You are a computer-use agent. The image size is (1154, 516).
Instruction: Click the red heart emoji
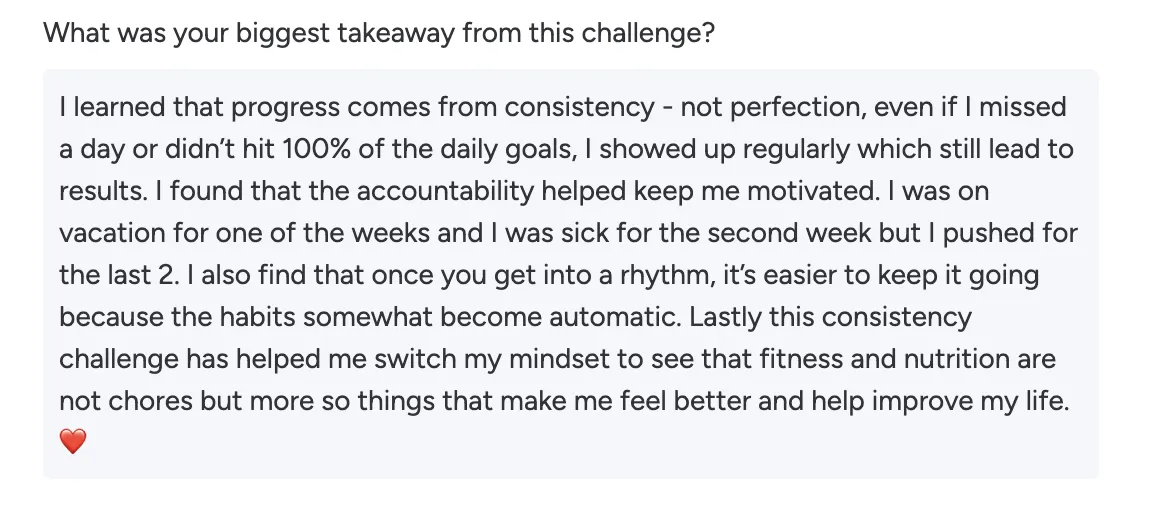tap(74, 441)
